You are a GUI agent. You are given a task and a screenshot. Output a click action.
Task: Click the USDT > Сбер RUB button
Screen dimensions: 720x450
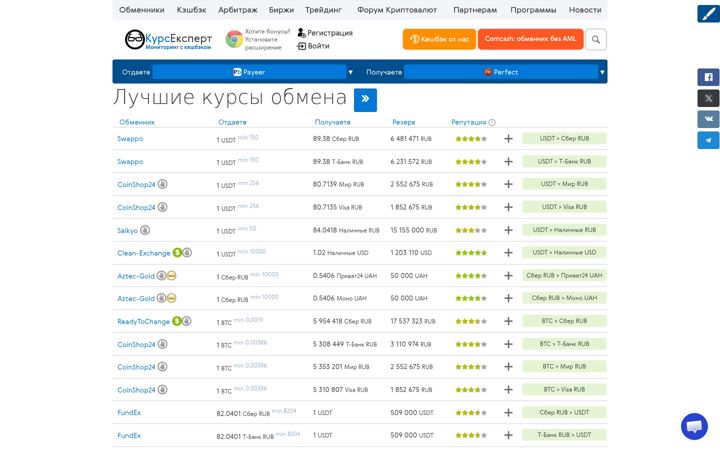click(564, 138)
